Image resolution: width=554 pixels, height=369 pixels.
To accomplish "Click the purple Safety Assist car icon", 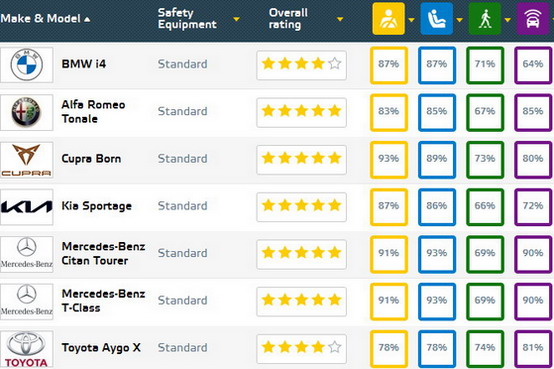I will pos(533,19).
